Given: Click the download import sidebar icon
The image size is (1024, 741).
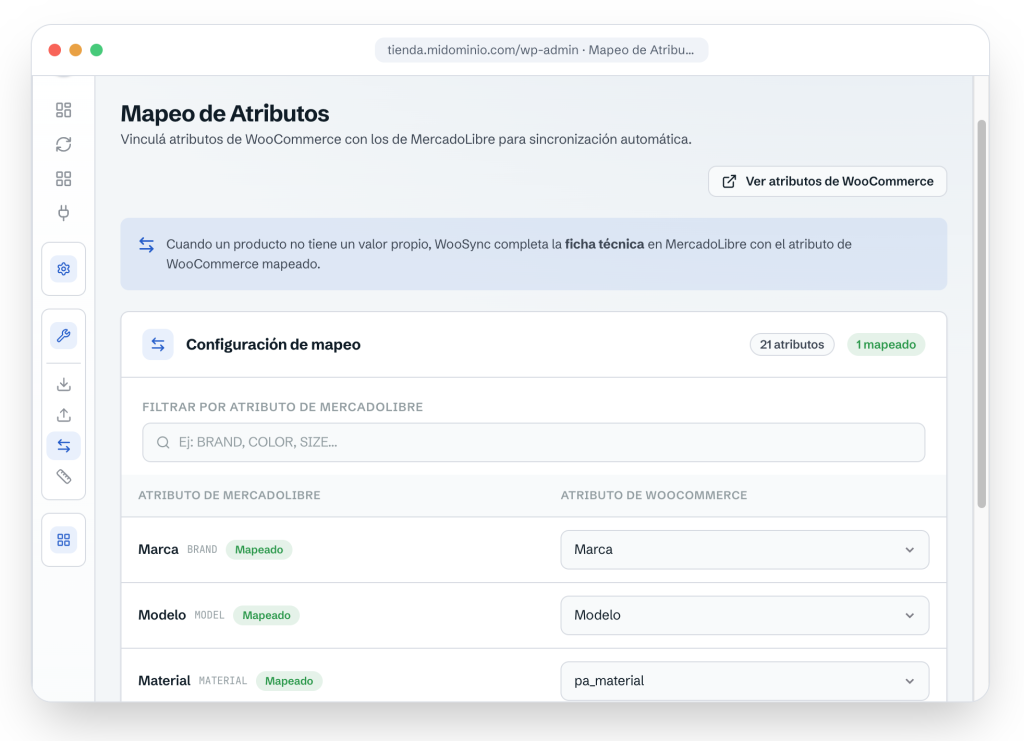Looking at the screenshot, I should [63, 385].
